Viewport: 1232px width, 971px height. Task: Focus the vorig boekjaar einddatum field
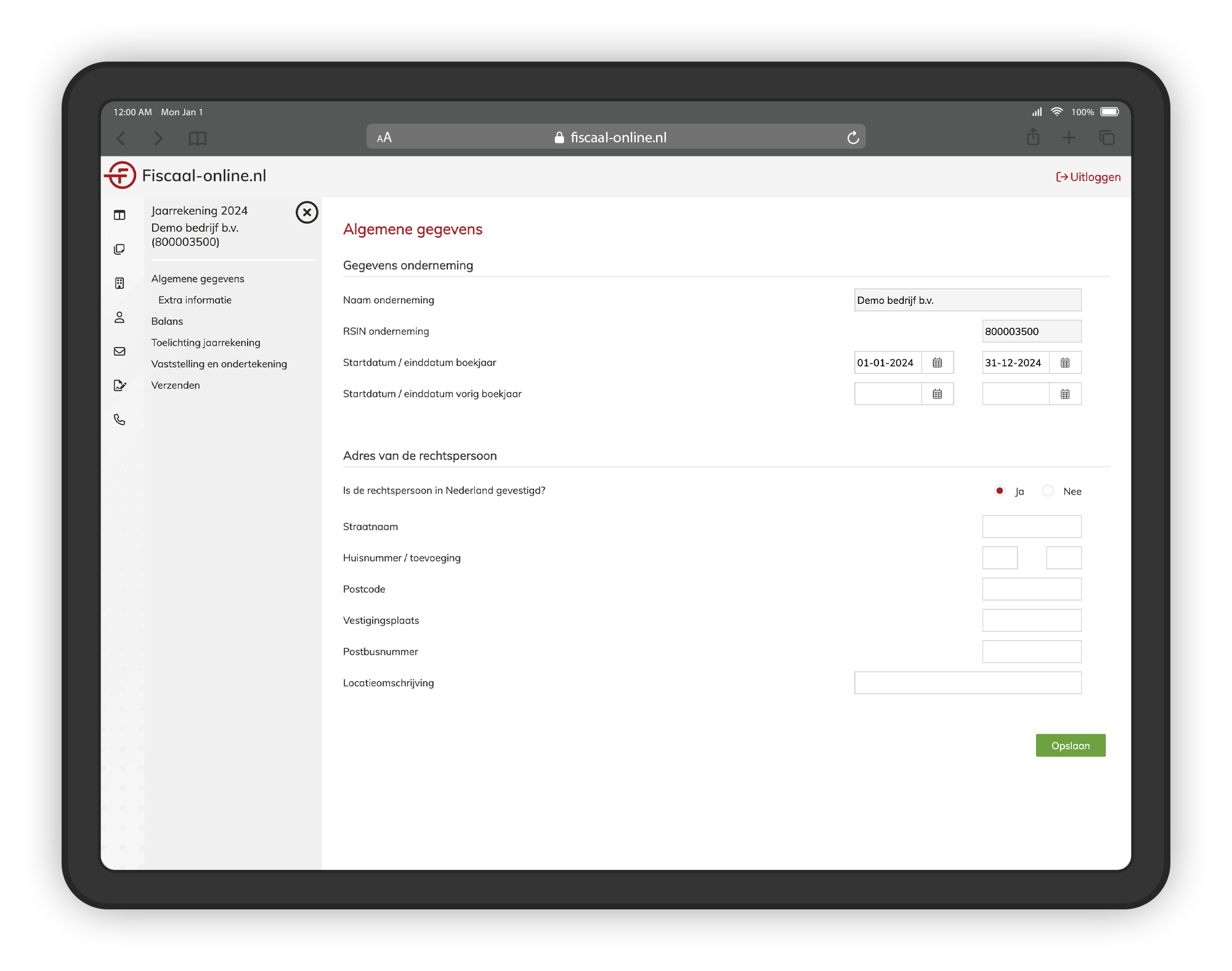(1016, 394)
